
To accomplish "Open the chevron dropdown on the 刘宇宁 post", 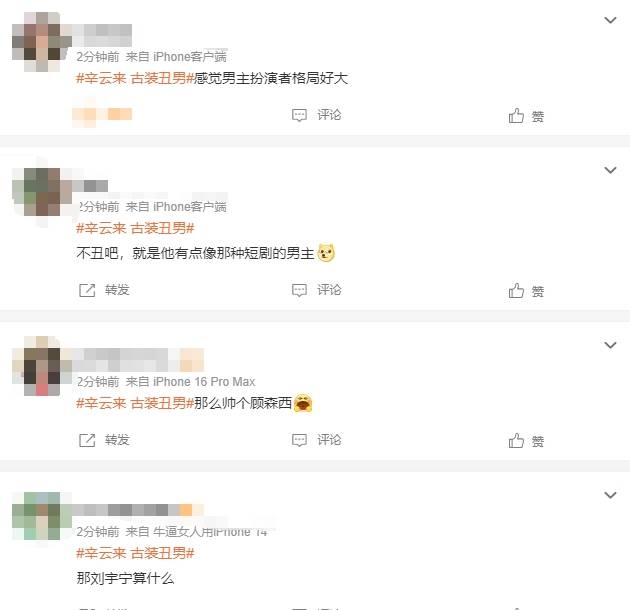I will point(610,495).
